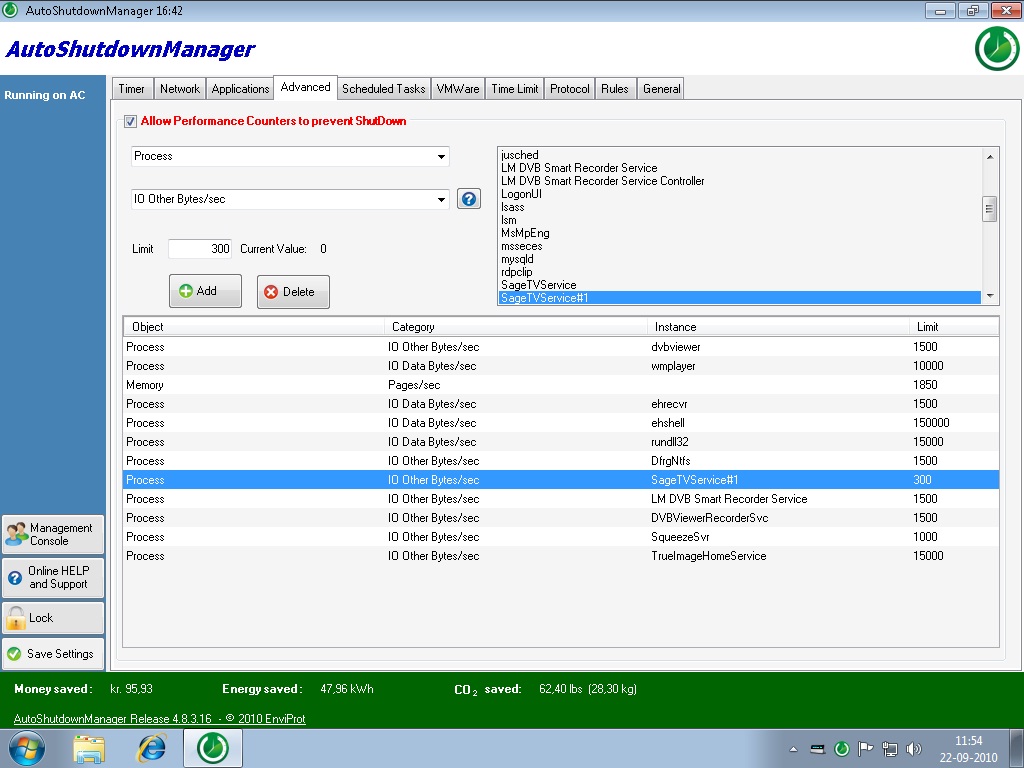Click the Object column header
The image size is (1024, 768).
pos(254,327)
